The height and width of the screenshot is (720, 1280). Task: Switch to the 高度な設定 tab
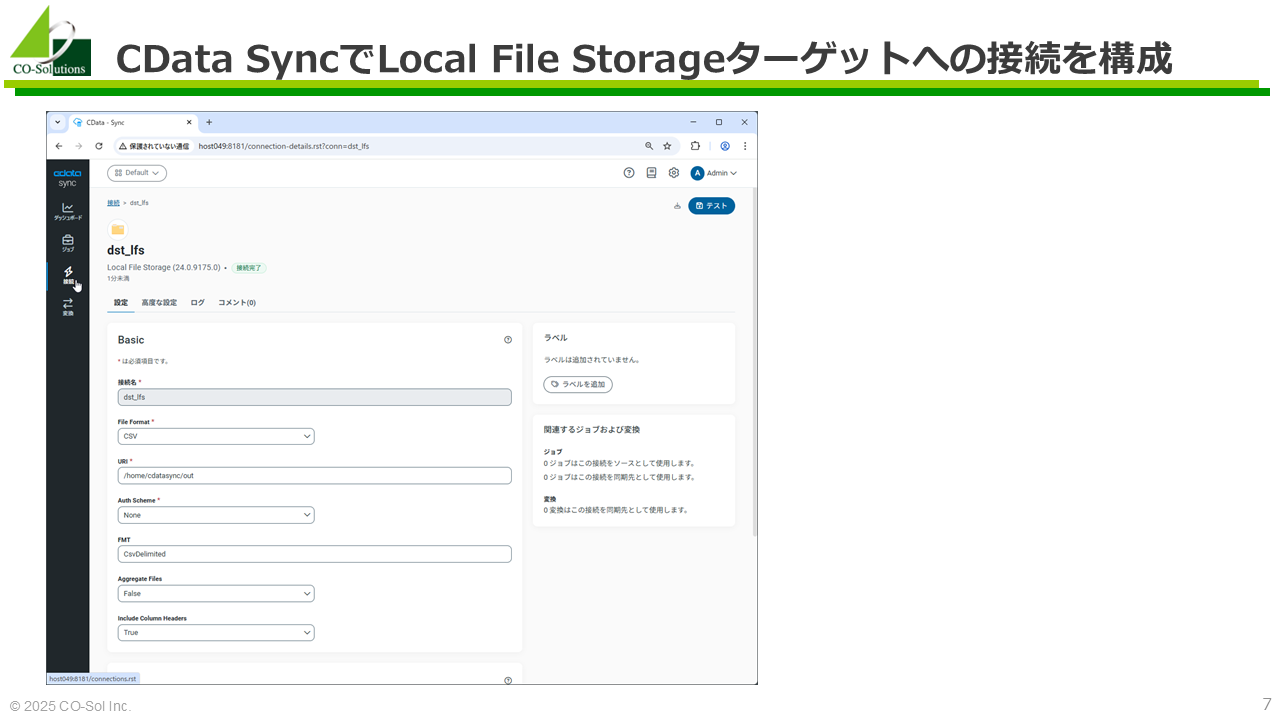click(159, 302)
